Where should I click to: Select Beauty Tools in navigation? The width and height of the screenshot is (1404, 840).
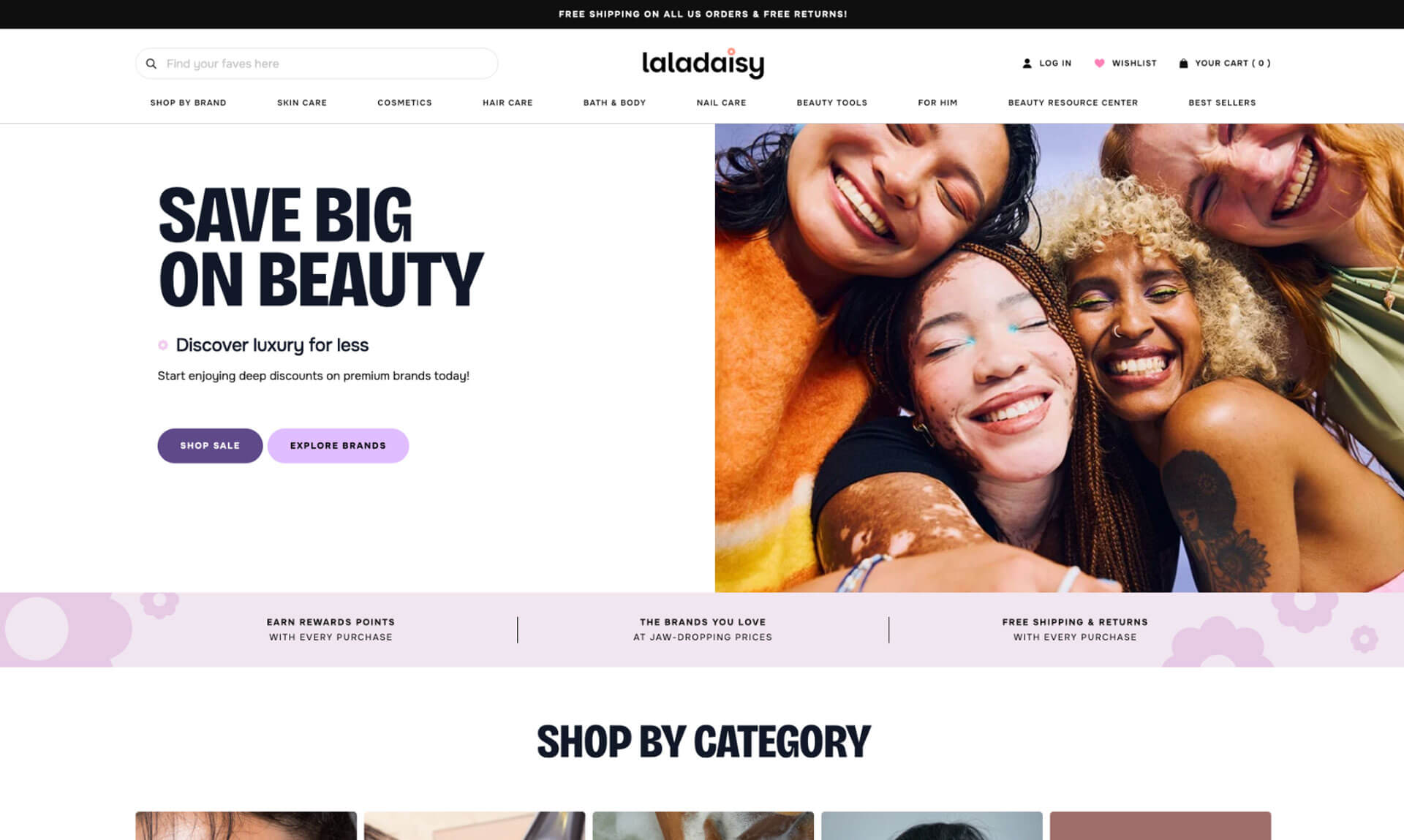coord(831,103)
